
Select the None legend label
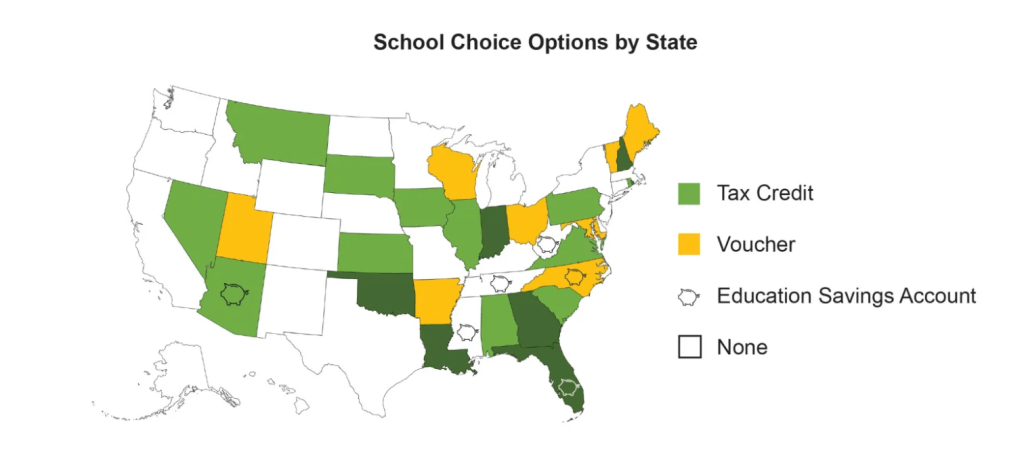(742, 348)
